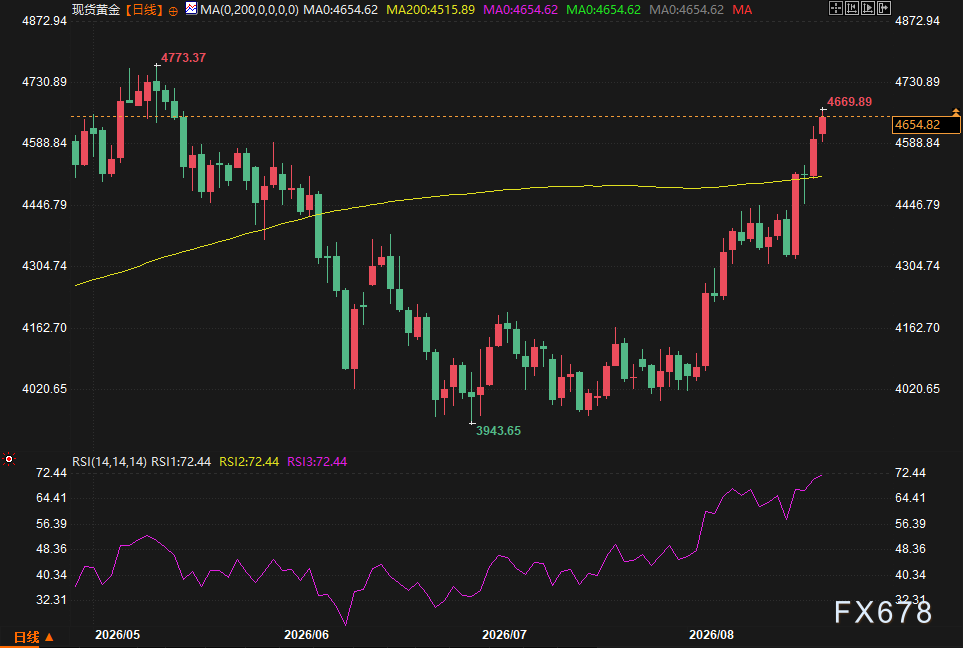The height and width of the screenshot is (648, 963).
Task: Click the 2026/08 date axis label
Action: (x=711, y=634)
